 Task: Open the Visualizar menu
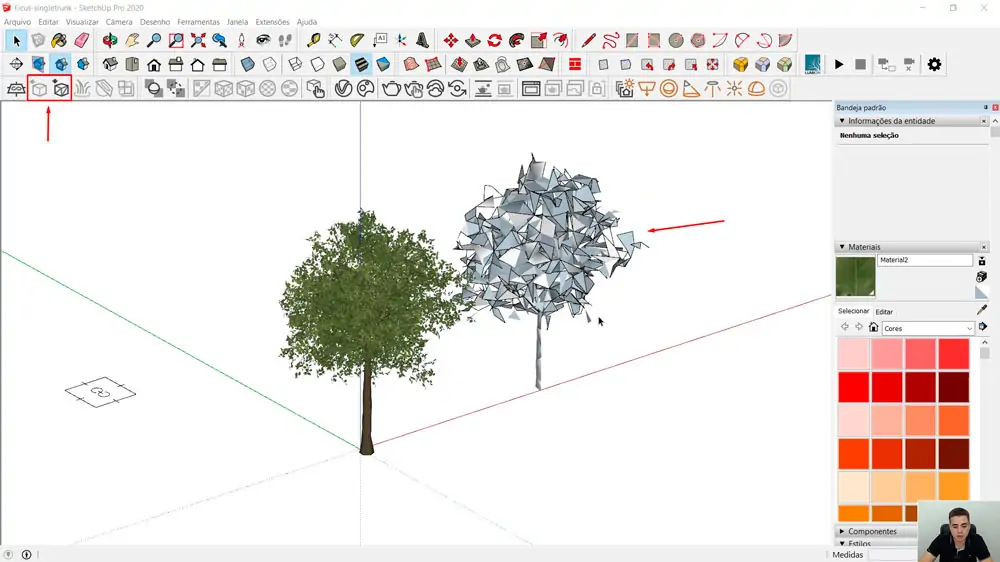[x=82, y=22]
